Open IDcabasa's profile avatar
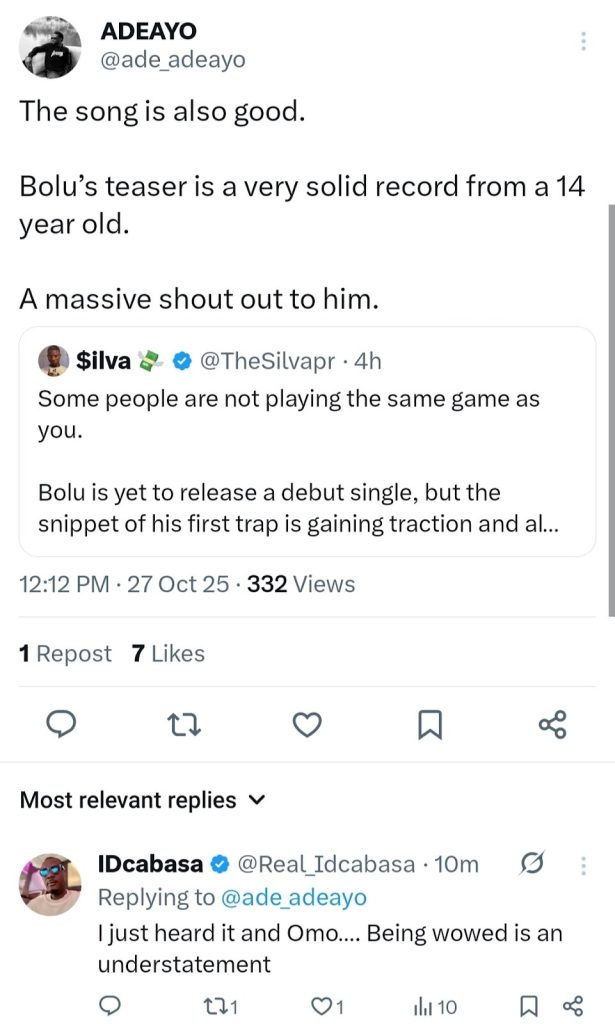Screen dimensions: 615x1024 coord(51,884)
